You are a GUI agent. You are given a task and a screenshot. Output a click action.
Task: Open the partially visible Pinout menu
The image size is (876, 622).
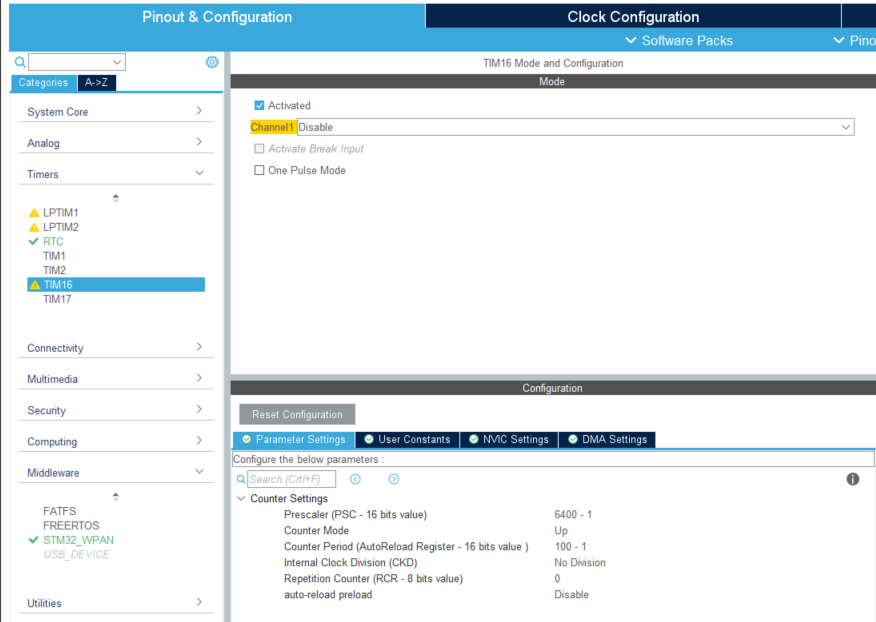pos(854,41)
